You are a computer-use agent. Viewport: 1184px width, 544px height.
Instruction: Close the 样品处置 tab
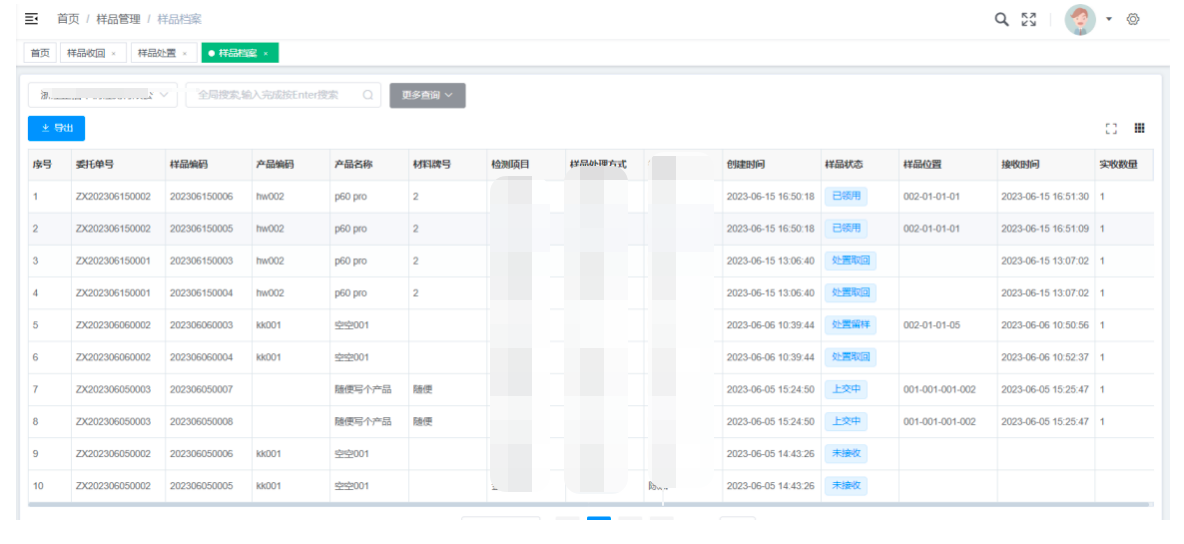coord(184,53)
